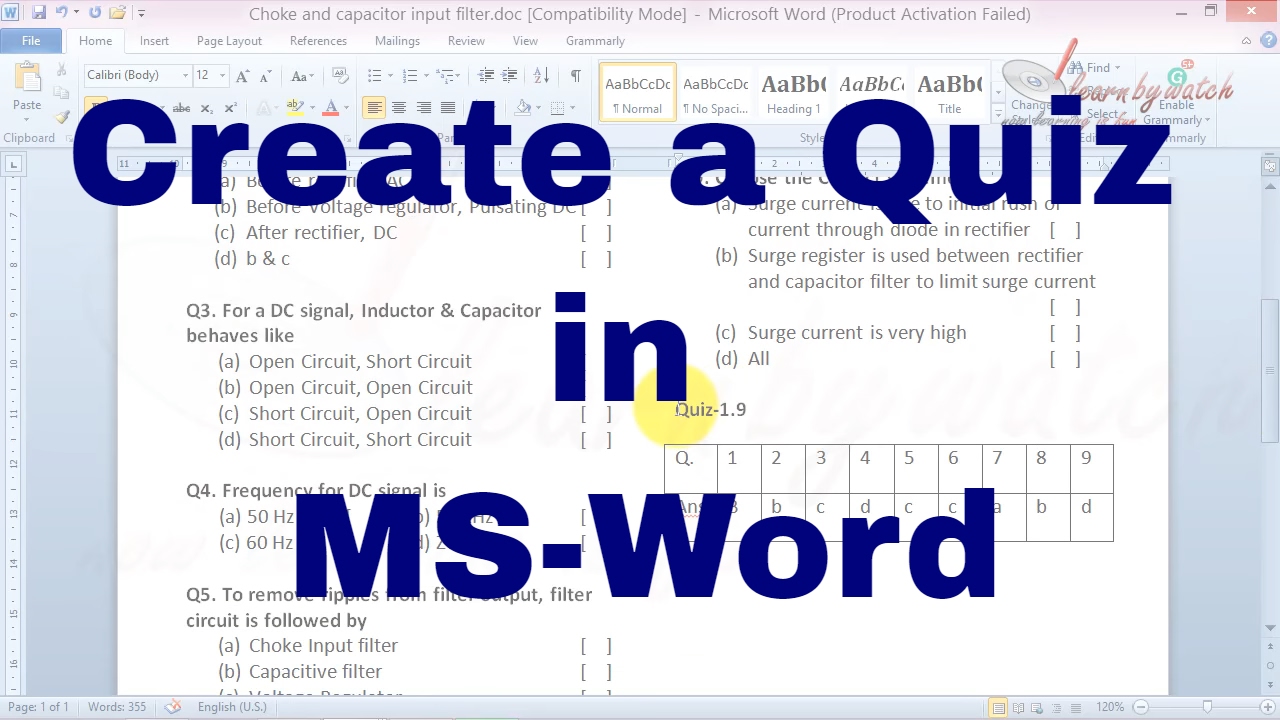Screen dimensions: 1280x720
Task: Grow the font size
Action: coord(243,76)
